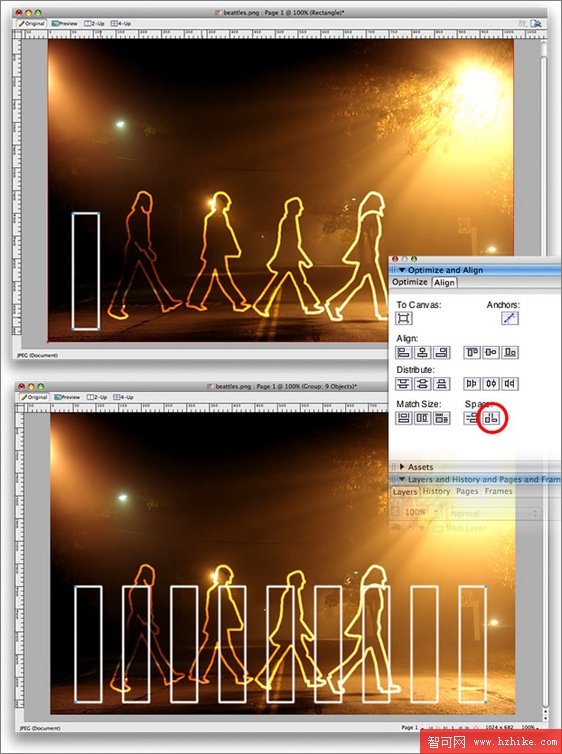
Task: Click the Match Width icon under Match Size
Action: click(x=403, y=418)
